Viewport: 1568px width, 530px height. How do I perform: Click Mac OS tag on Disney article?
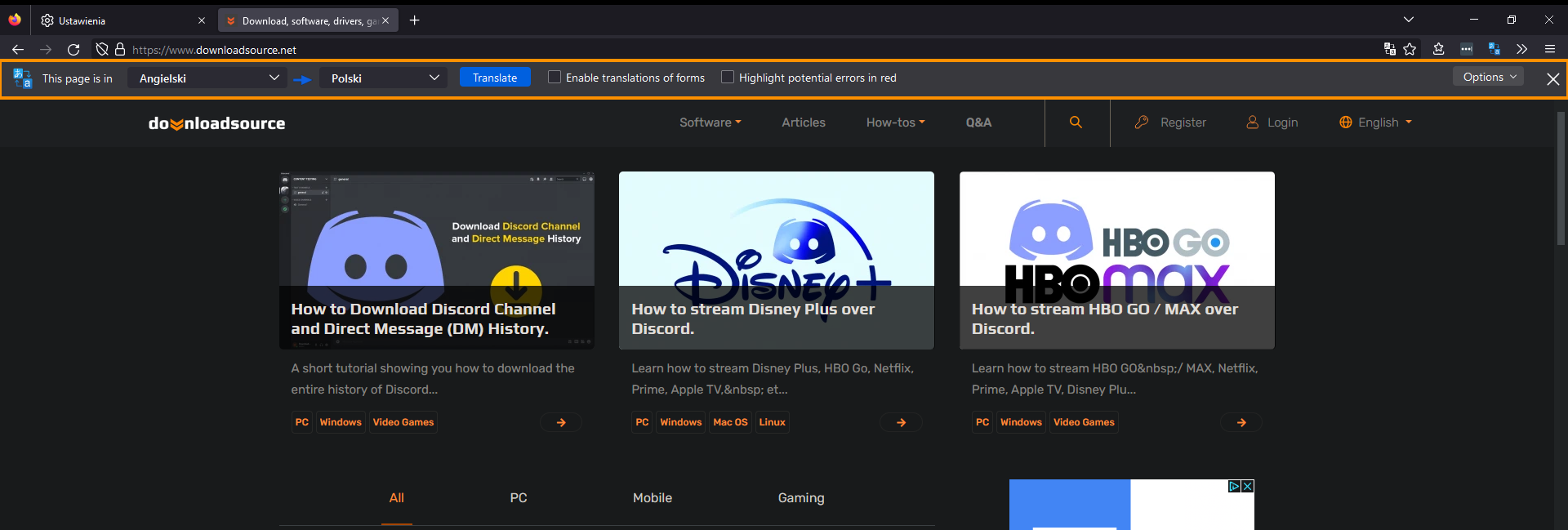click(730, 422)
